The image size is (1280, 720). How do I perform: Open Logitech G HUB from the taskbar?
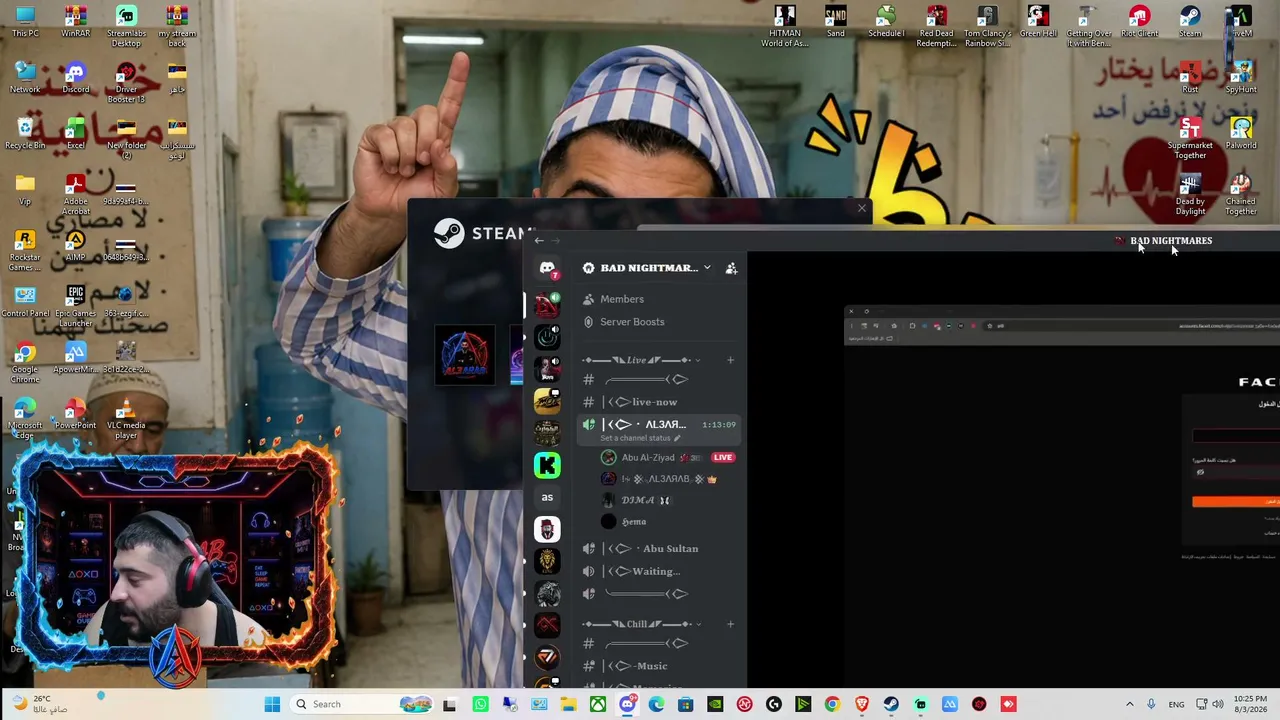click(774, 704)
